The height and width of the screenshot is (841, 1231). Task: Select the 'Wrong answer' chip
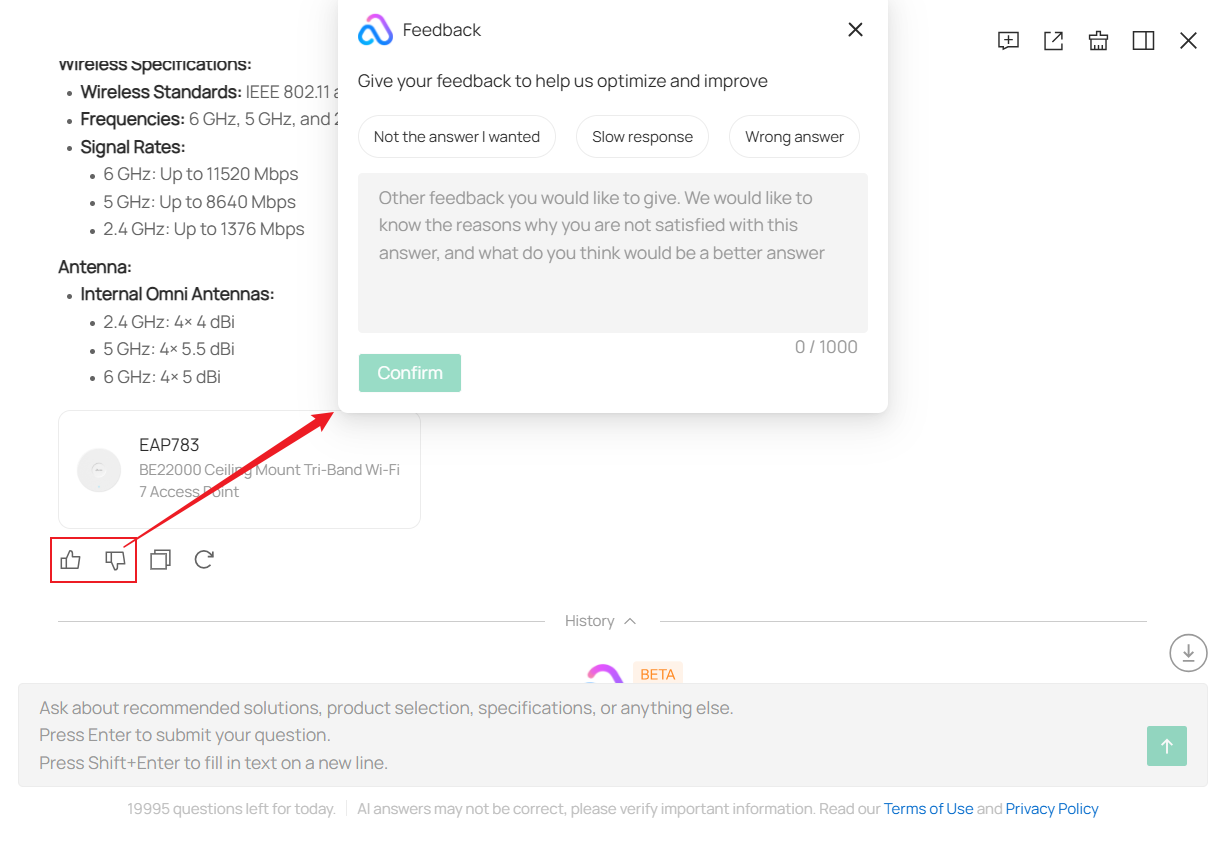(794, 137)
